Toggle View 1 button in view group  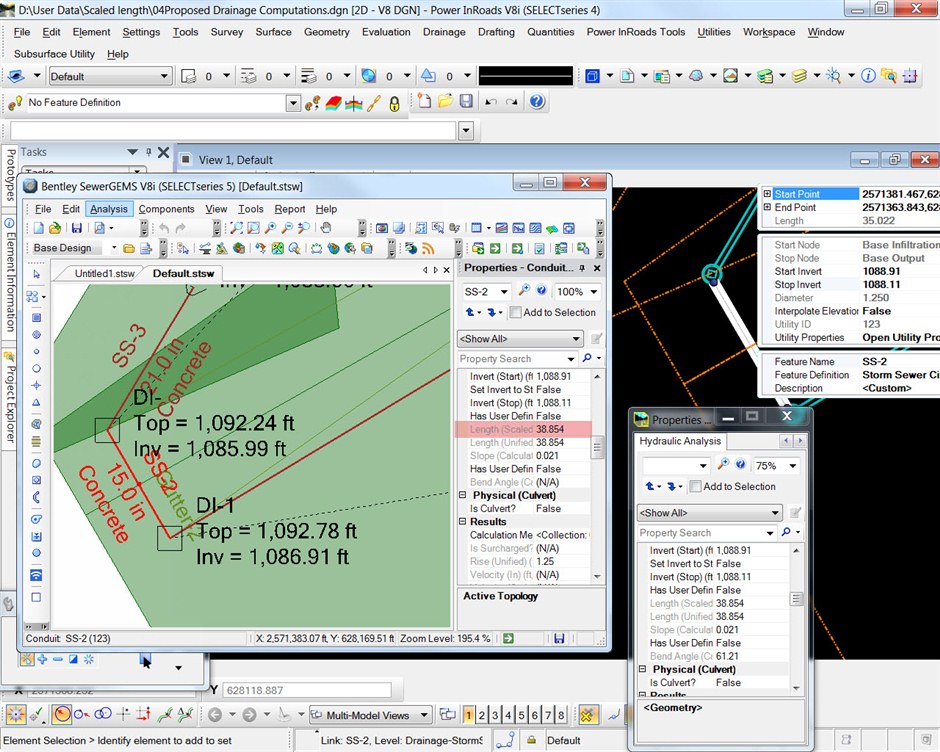[469, 715]
